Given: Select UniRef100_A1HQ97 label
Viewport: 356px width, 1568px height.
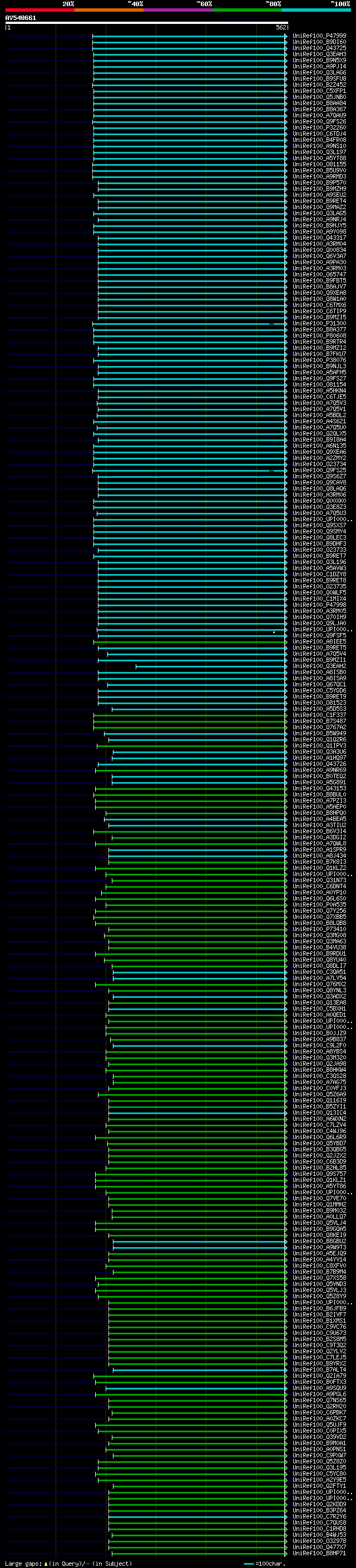Looking at the screenshot, I should tap(319, 758).
